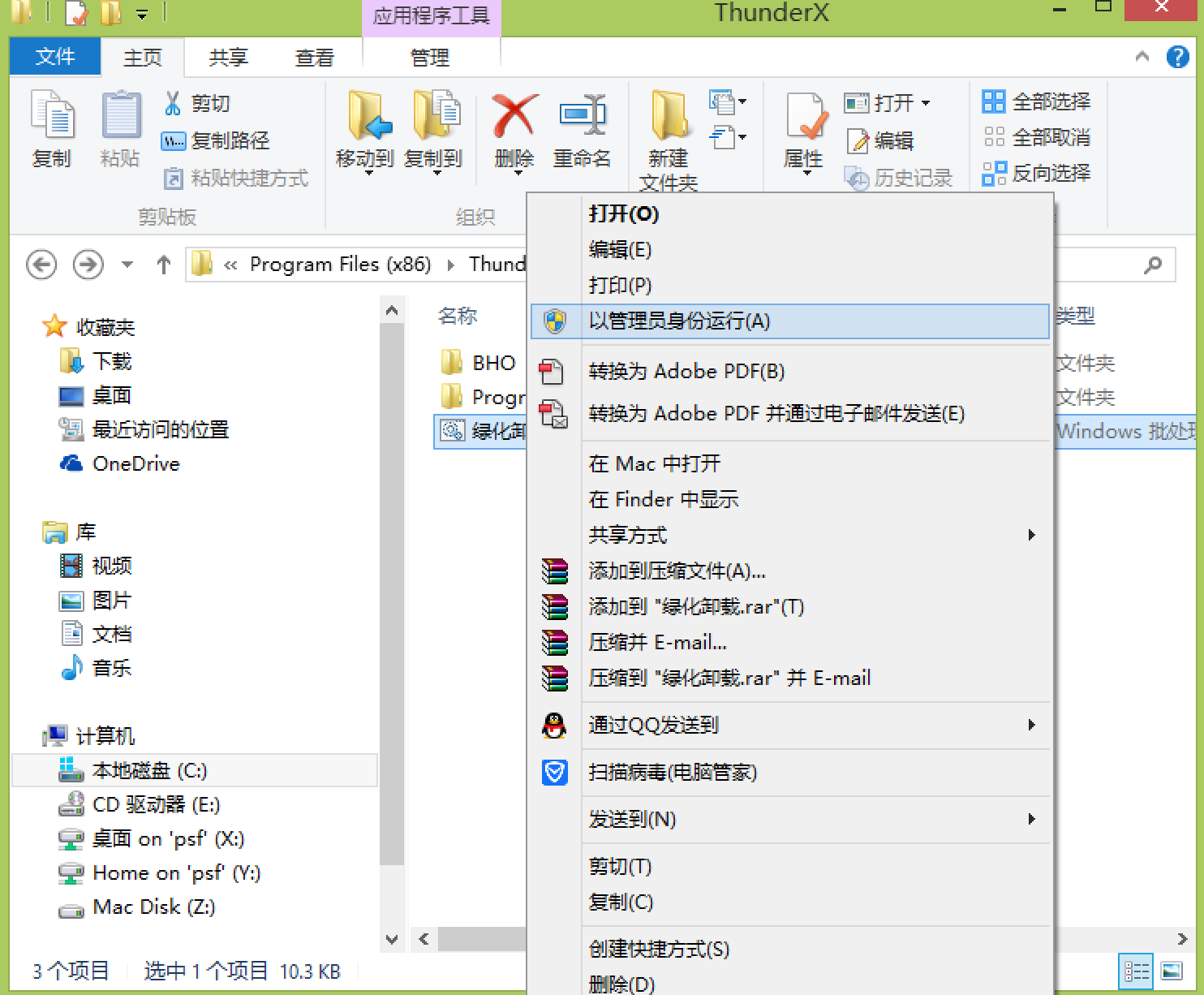Switch to large icons view in status bar
Image resolution: width=1204 pixels, height=995 pixels.
click(x=1172, y=971)
